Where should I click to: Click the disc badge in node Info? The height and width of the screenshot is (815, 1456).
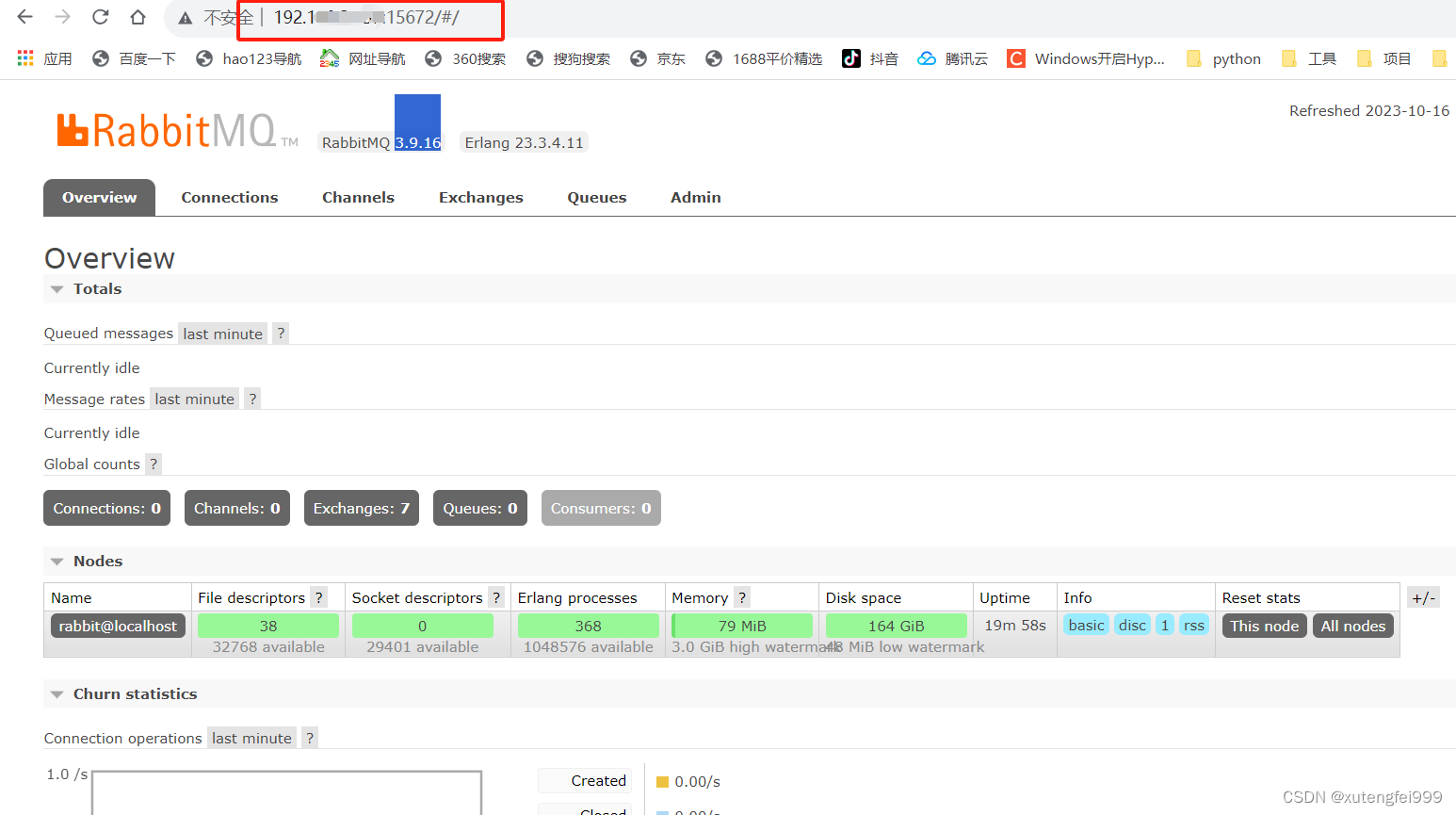(x=1132, y=625)
